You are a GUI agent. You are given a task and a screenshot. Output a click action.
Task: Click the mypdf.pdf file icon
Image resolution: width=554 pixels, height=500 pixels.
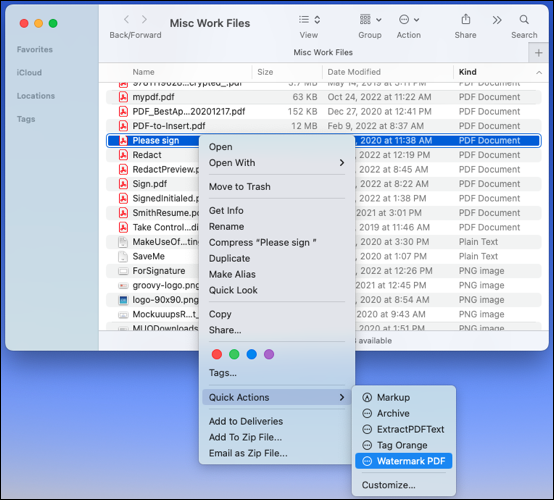tap(123, 97)
